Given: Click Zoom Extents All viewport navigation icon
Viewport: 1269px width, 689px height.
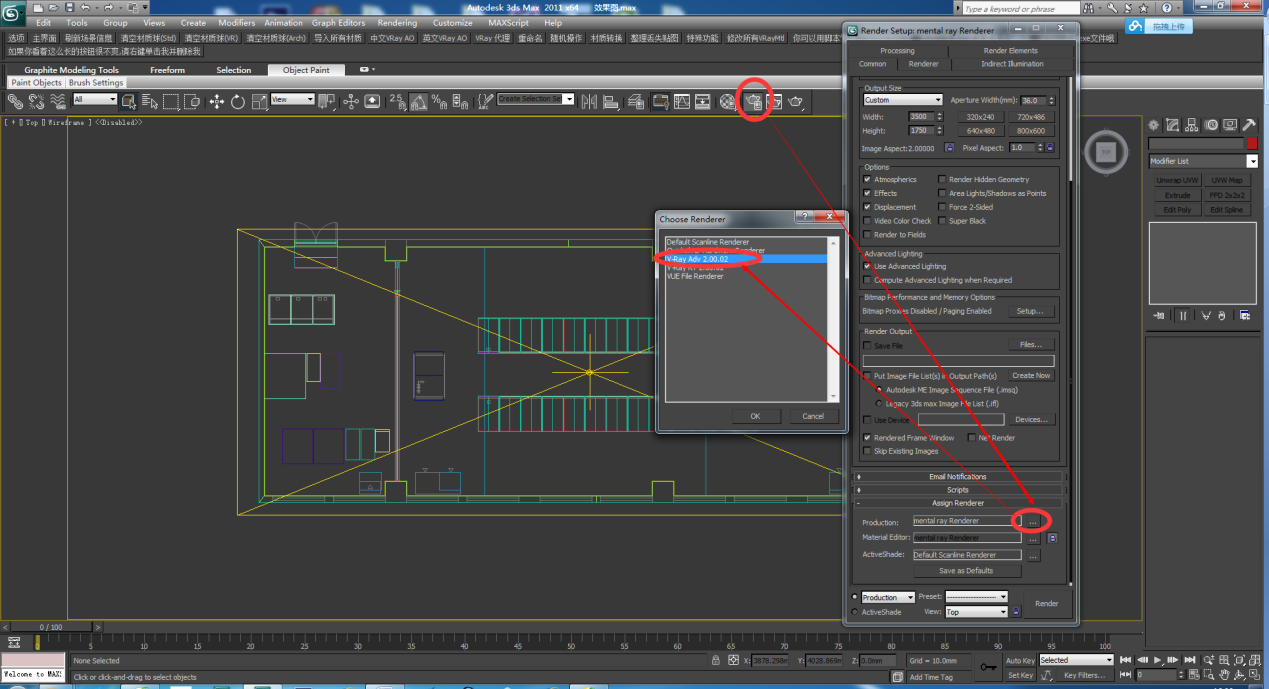Looking at the screenshot, I should (1254, 660).
